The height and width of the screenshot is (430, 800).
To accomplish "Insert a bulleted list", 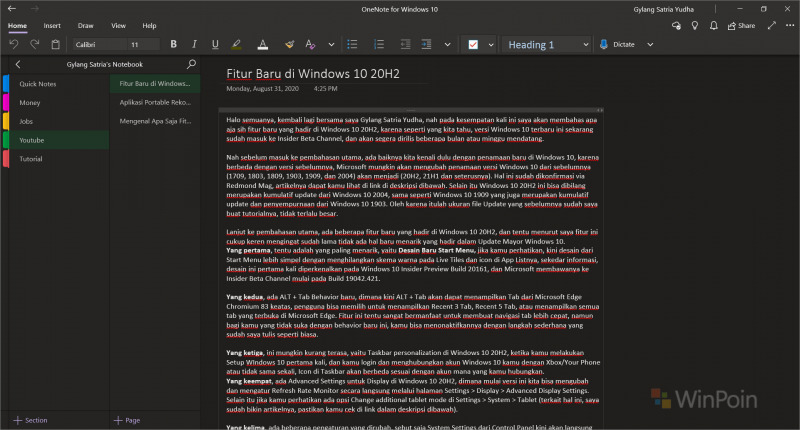I will pyautogui.click(x=352, y=44).
